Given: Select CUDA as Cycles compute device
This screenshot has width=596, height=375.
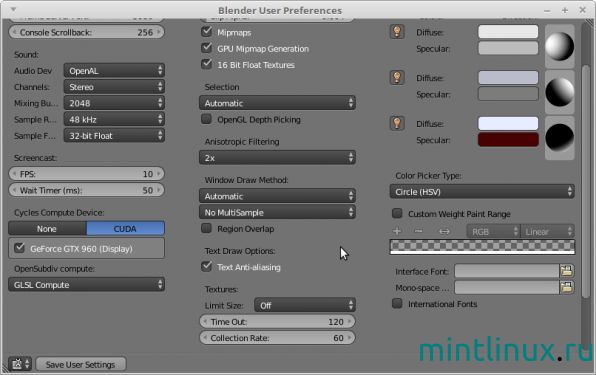Looking at the screenshot, I should pyautogui.click(x=125, y=229).
